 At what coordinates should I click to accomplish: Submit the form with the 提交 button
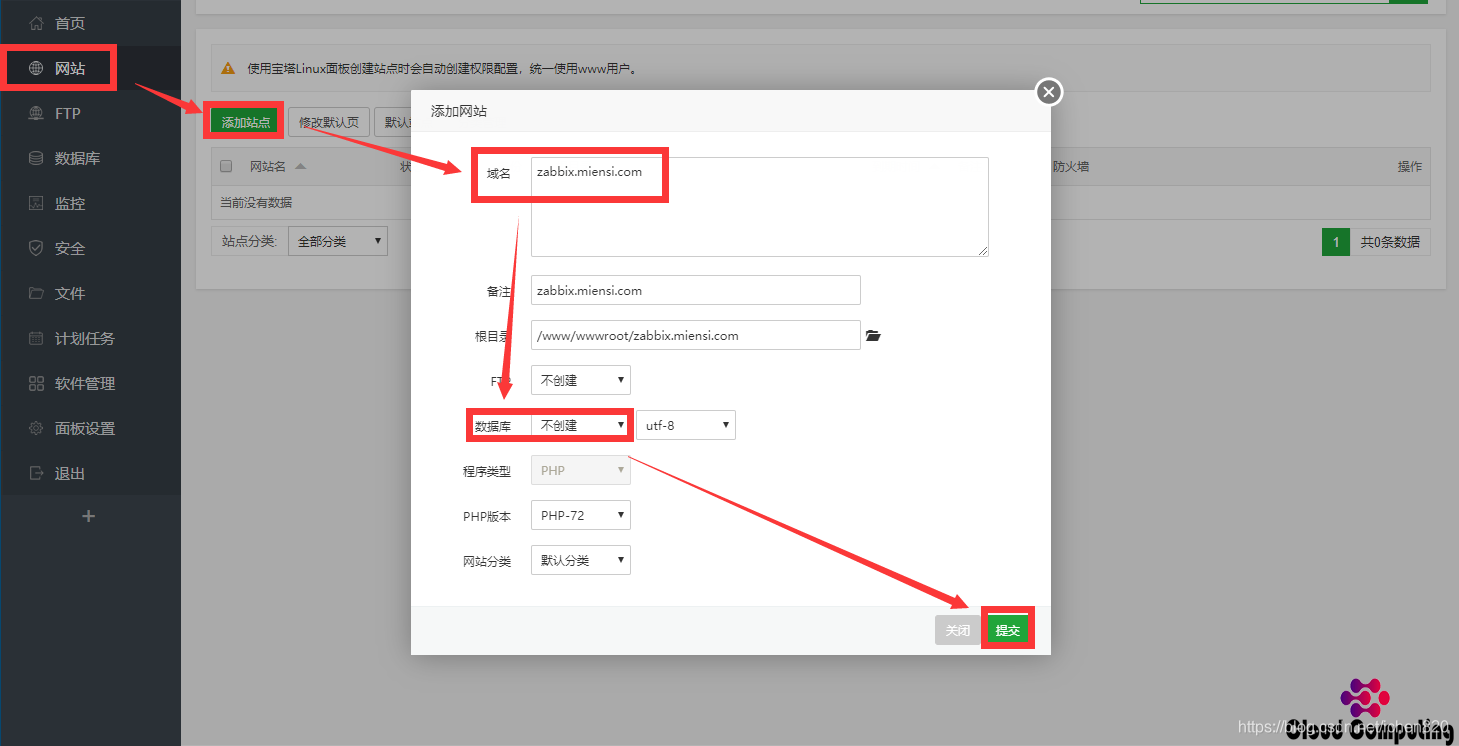coord(1007,629)
